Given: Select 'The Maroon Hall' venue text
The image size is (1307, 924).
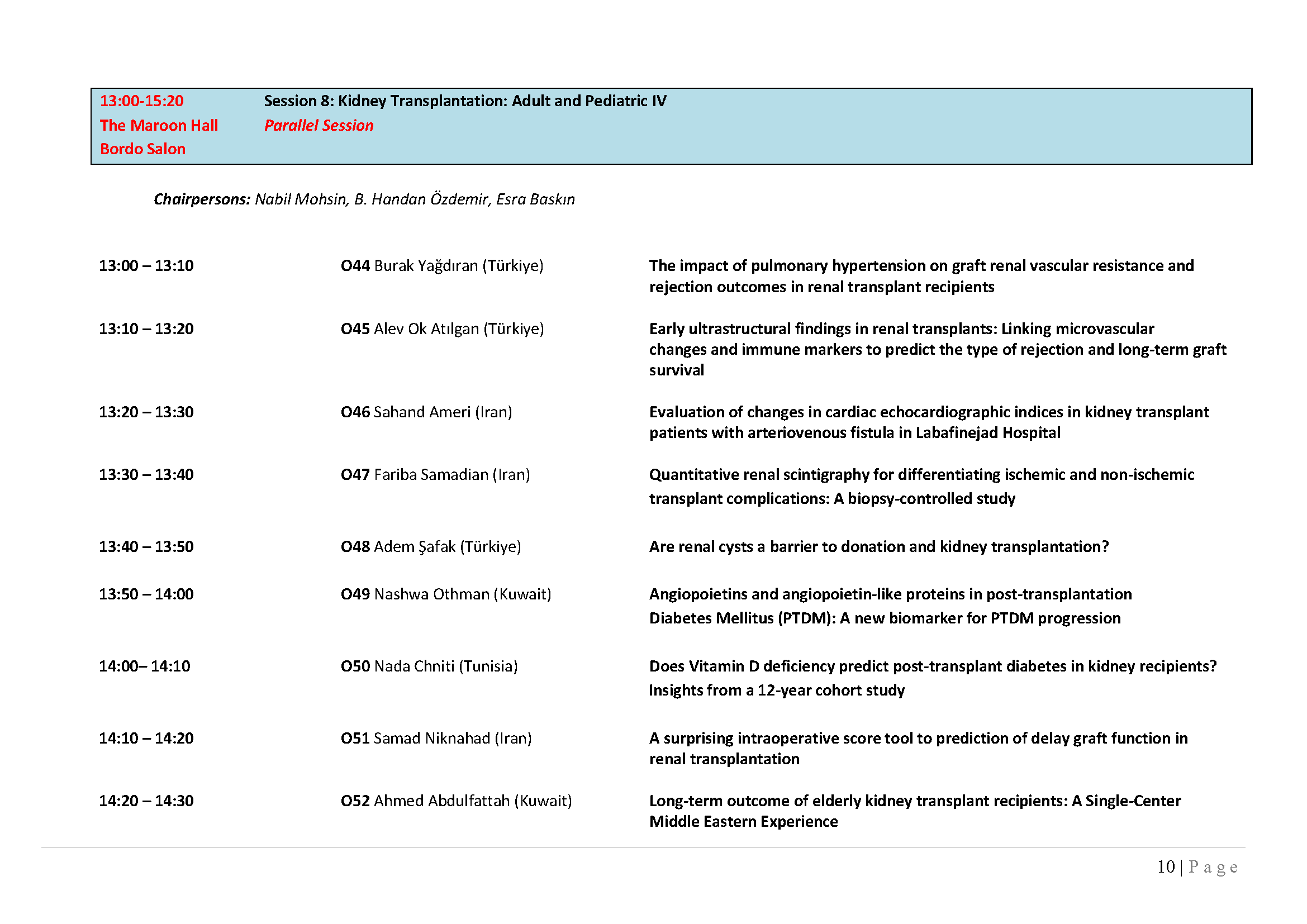Looking at the screenshot, I should [x=159, y=125].
